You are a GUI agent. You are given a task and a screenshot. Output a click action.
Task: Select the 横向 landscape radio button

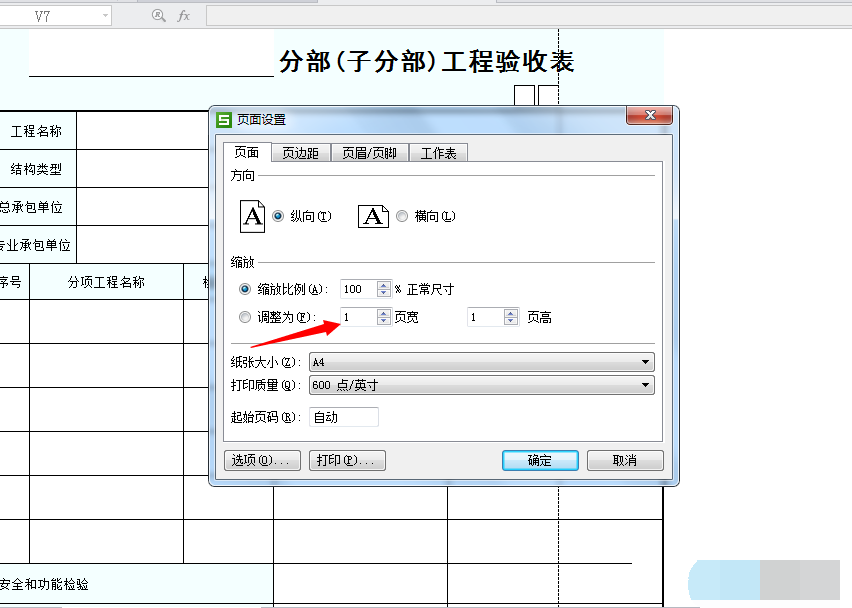pos(402,216)
